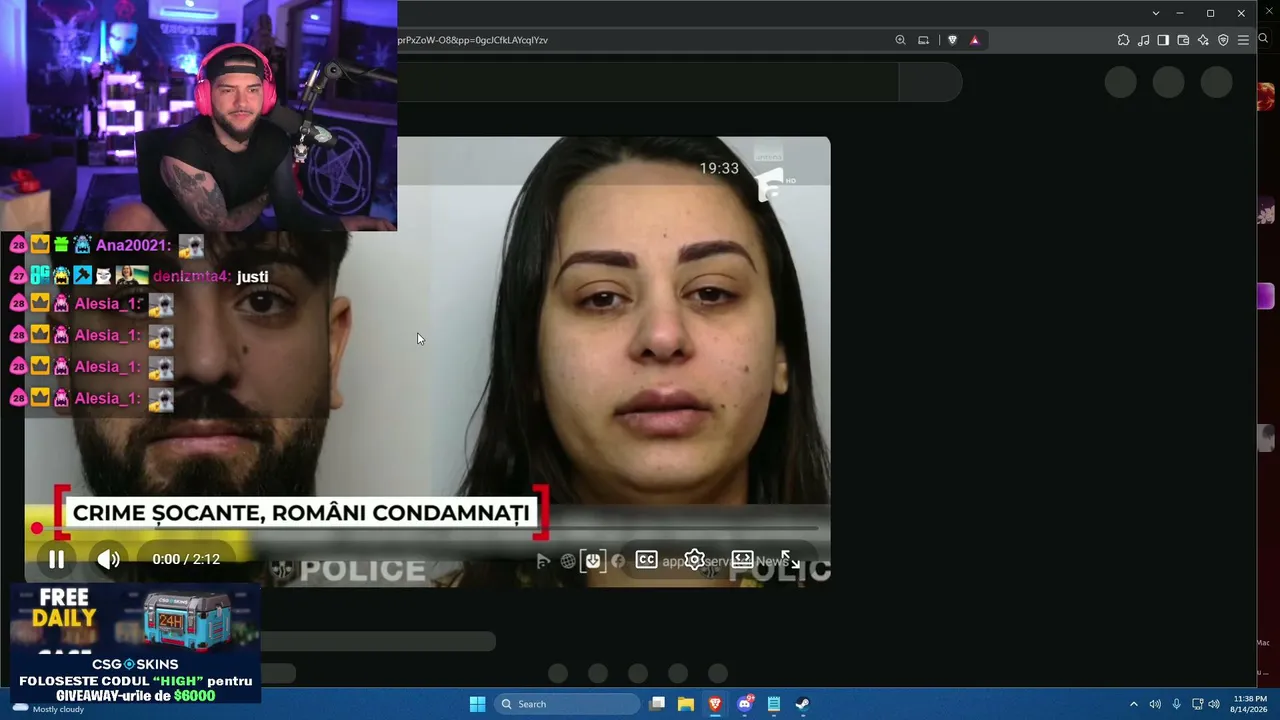Image resolution: width=1280 pixels, height=720 pixels.
Task: Switch to Brave browser on the taskbar
Action: 715,704
